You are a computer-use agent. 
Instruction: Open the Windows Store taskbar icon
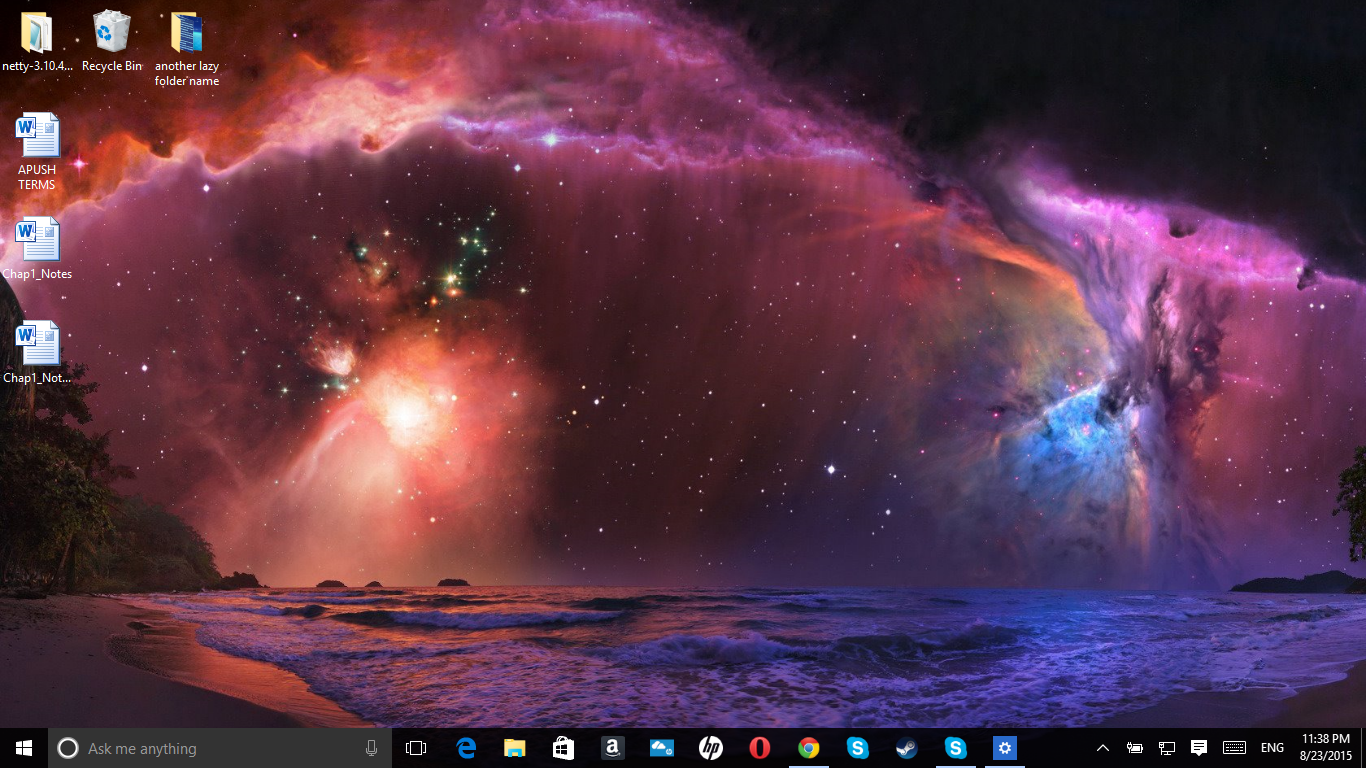[564, 748]
